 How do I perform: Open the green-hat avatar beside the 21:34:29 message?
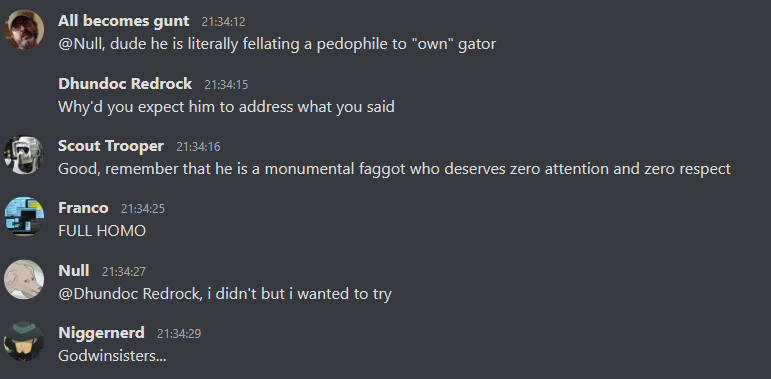pyautogui.click(x=24, y=341)
